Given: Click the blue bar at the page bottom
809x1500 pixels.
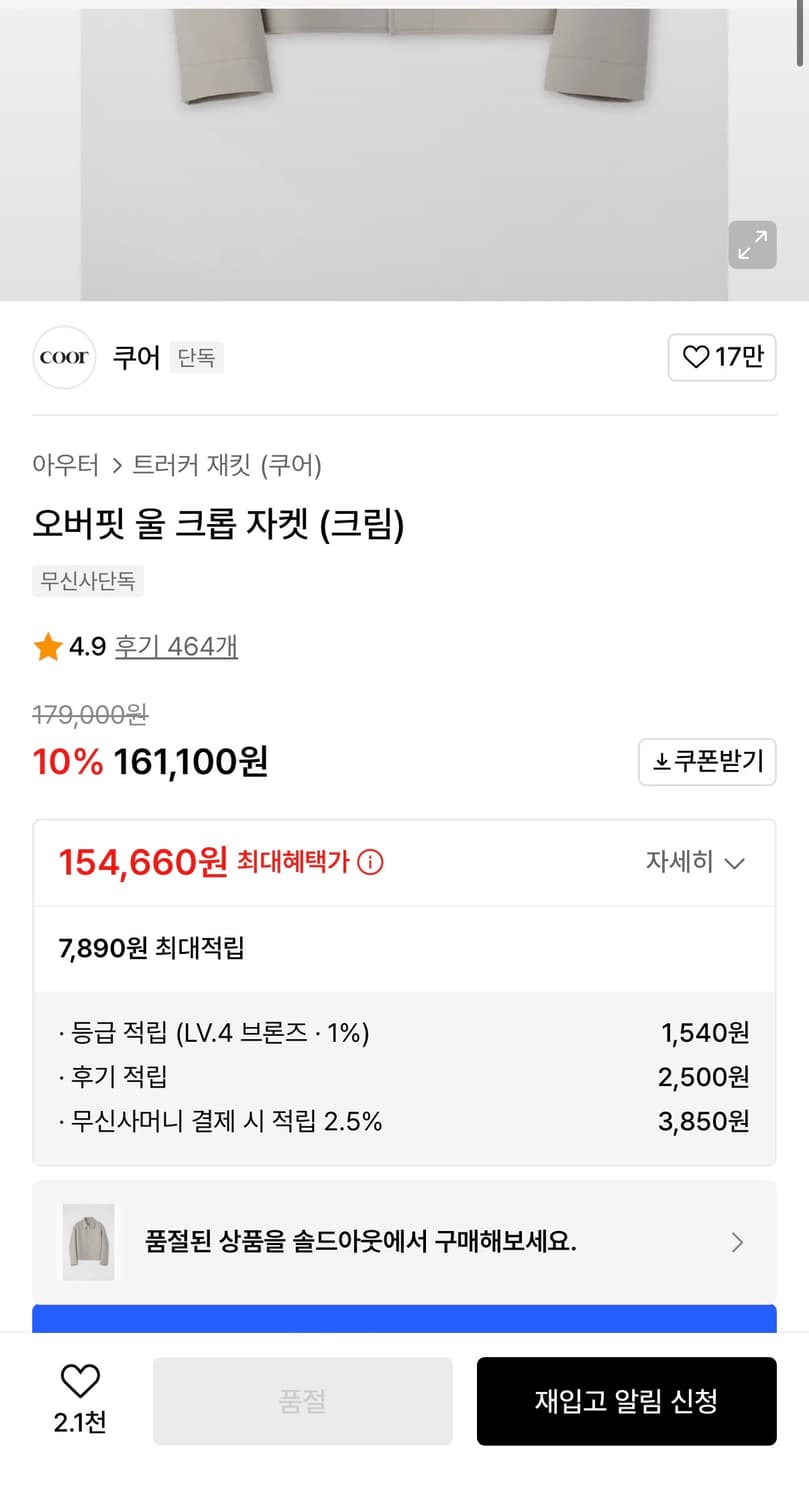Looking at the screenshot, I should 404,1318.
